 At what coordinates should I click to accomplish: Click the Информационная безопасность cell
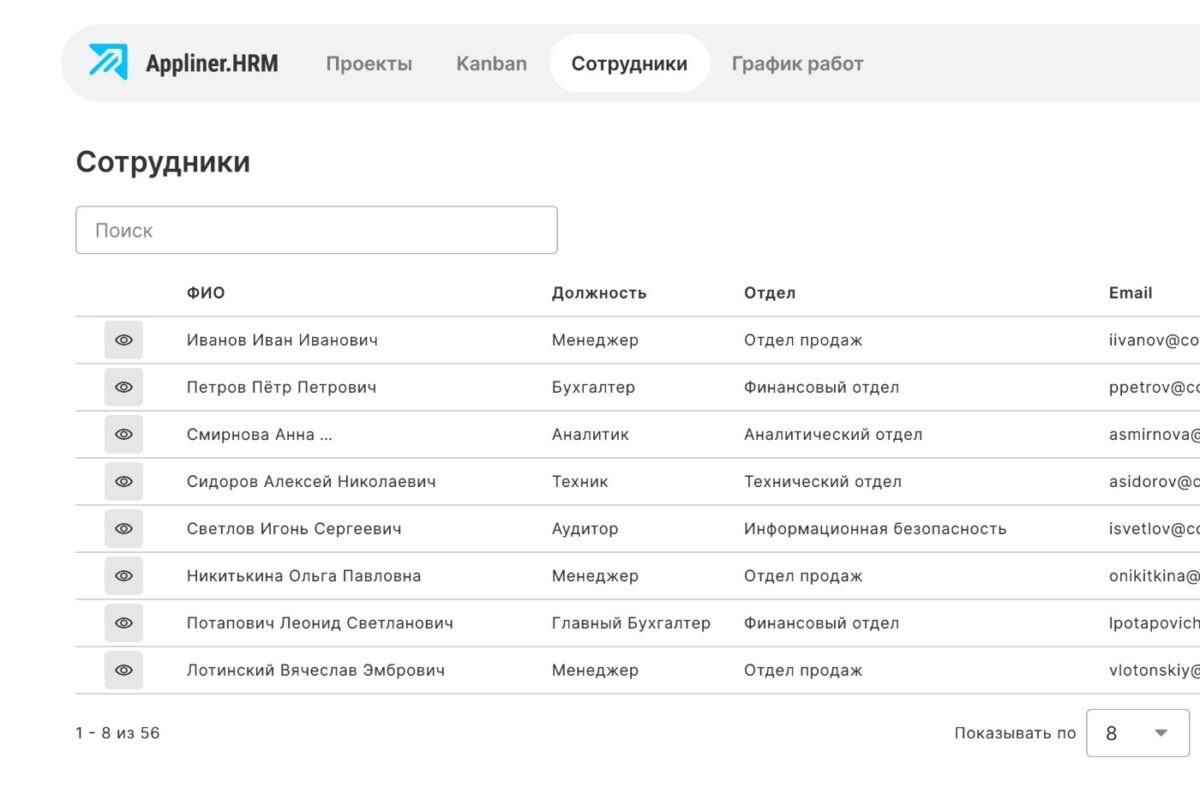point(875,528)
